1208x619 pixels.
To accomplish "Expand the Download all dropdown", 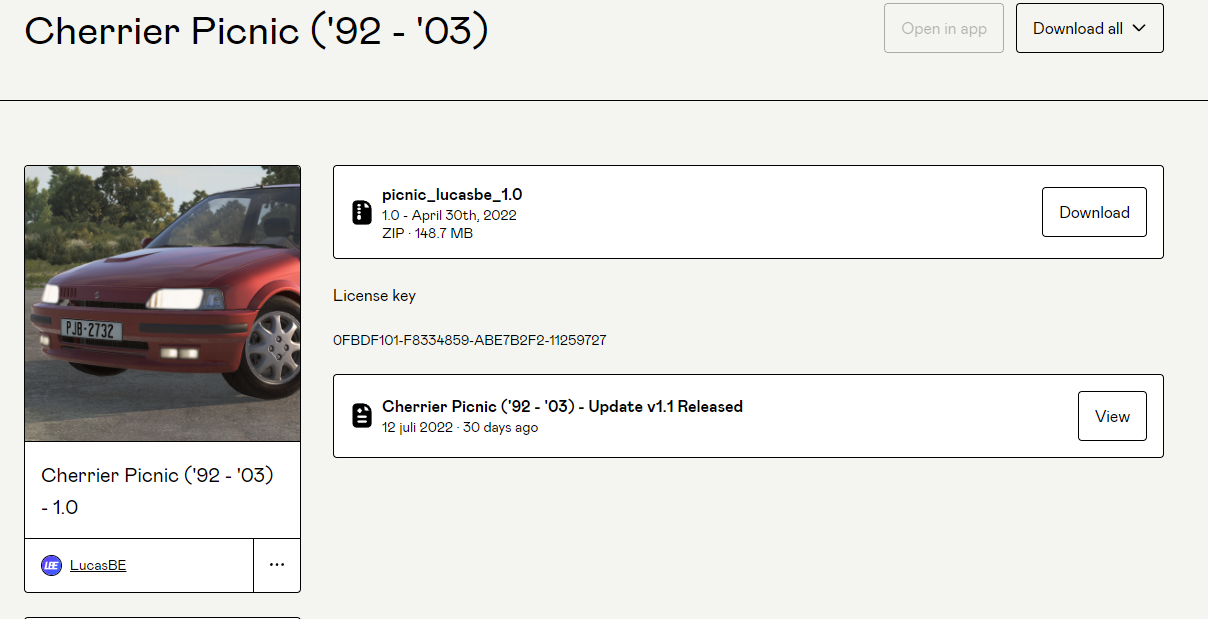I will tap(1089, 28).
